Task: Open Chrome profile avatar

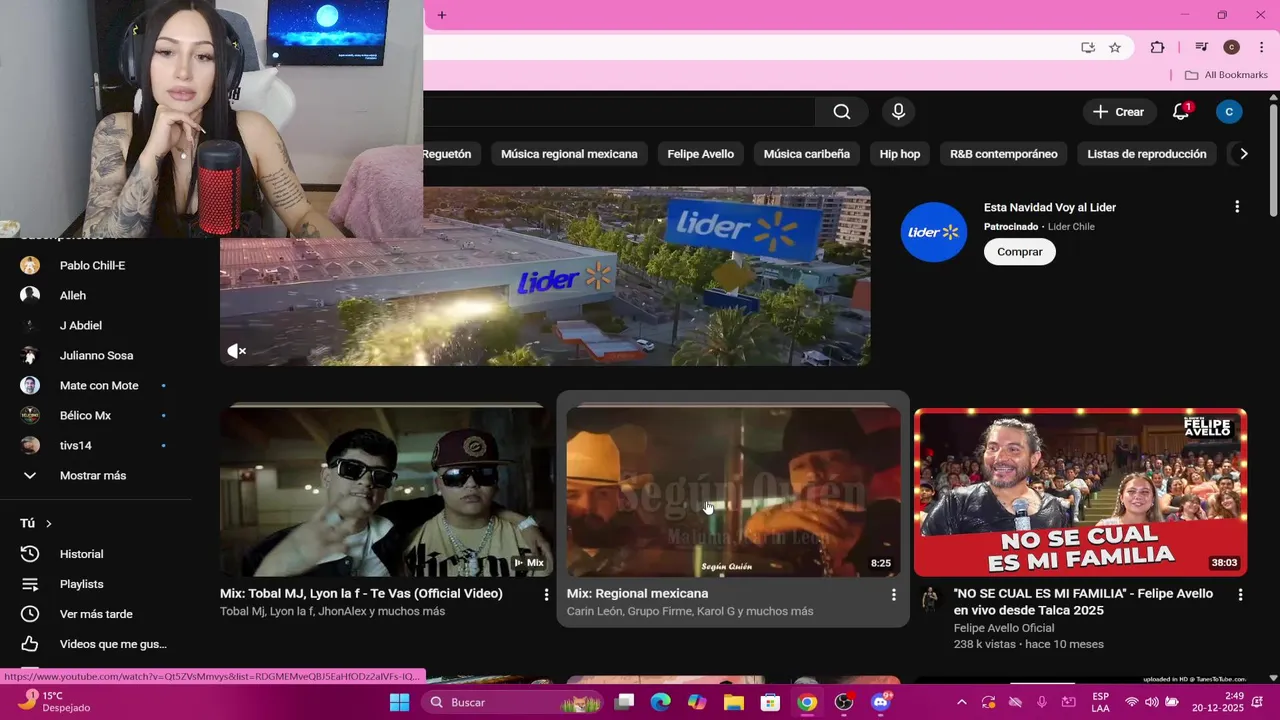Action: 1231,47
